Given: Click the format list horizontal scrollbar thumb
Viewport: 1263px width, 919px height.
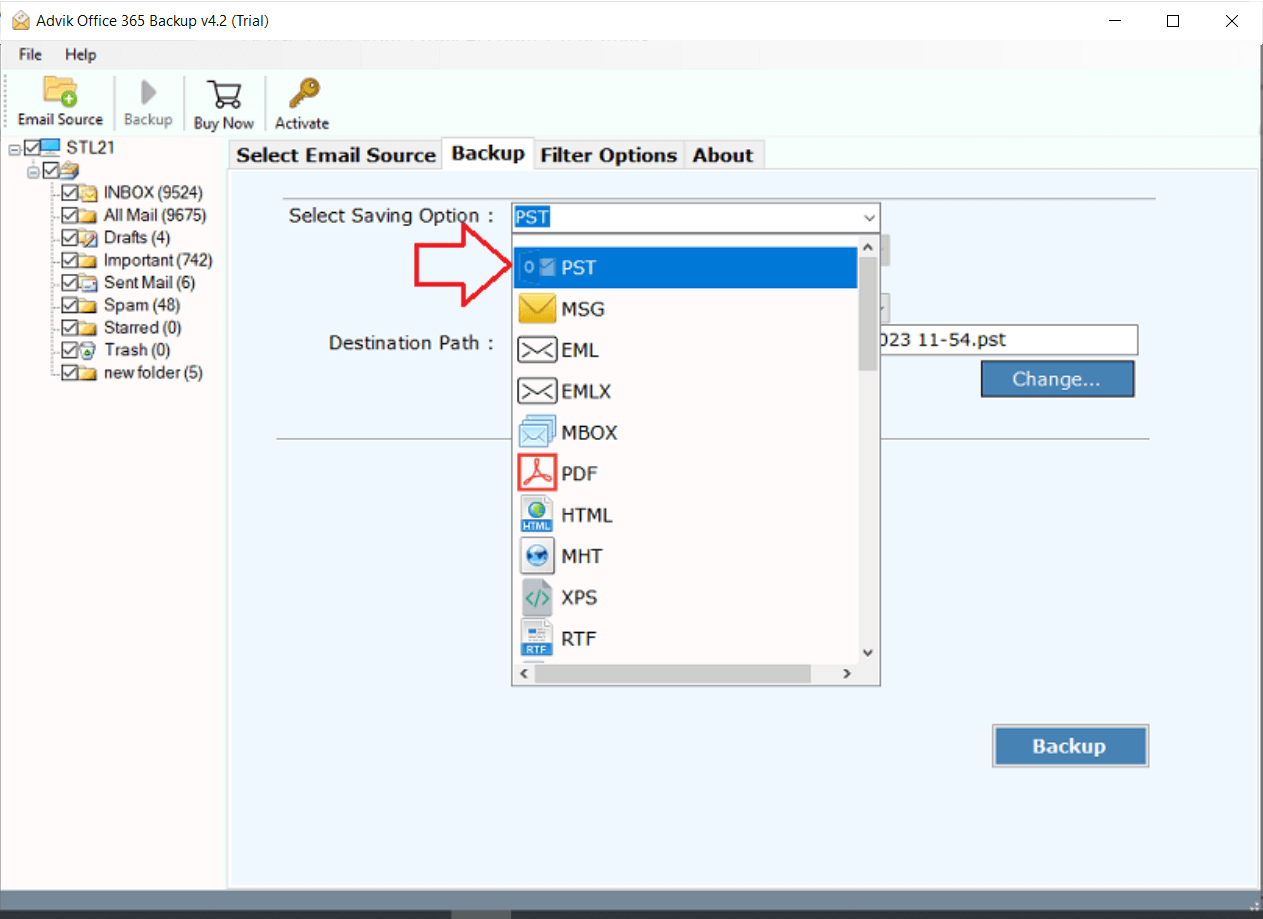Looking at the screenshot, I should pyautogui.click(x=672, y=674).
